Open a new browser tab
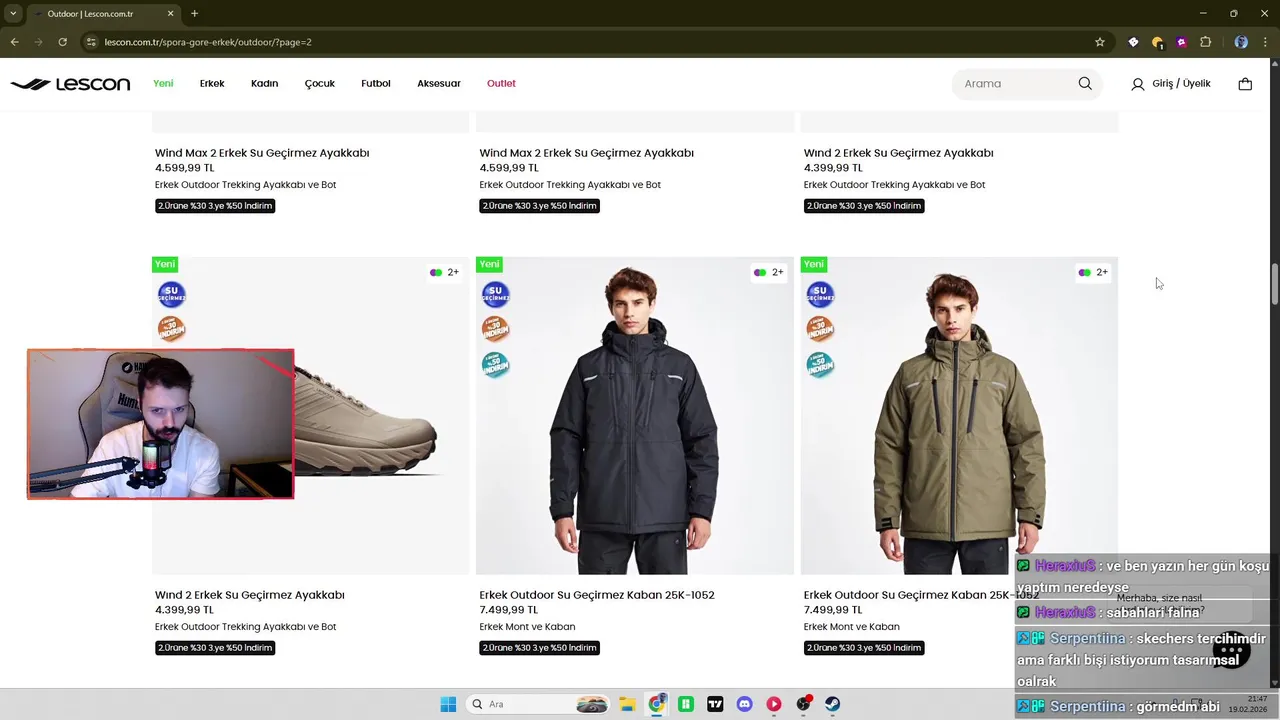The image size is (1280, 720). coord(194,14)
